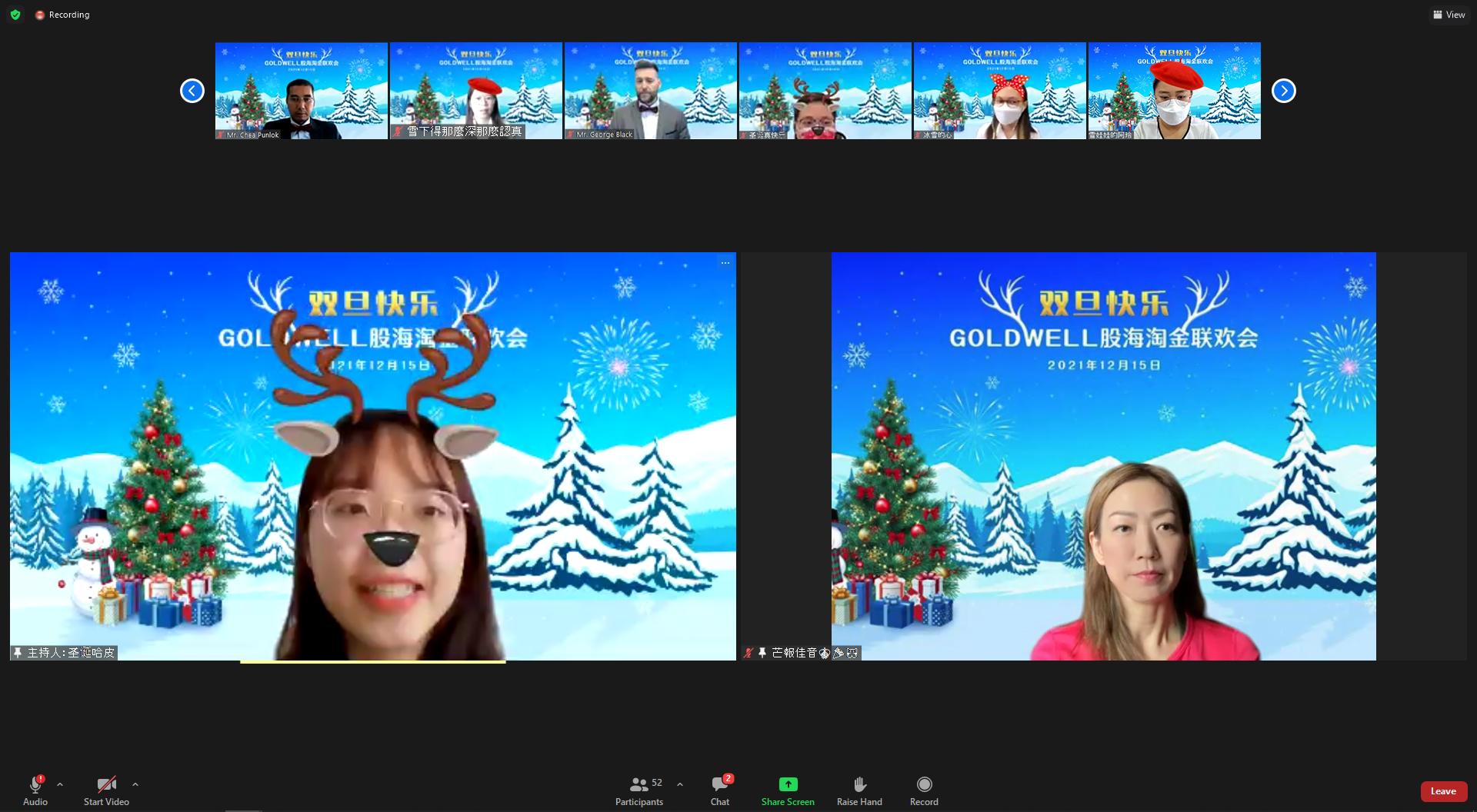Image resolution: width=1477 pixels, height=812 pixels.
Task: Select Mr. George Black video thumbnail
Action: 651,91
